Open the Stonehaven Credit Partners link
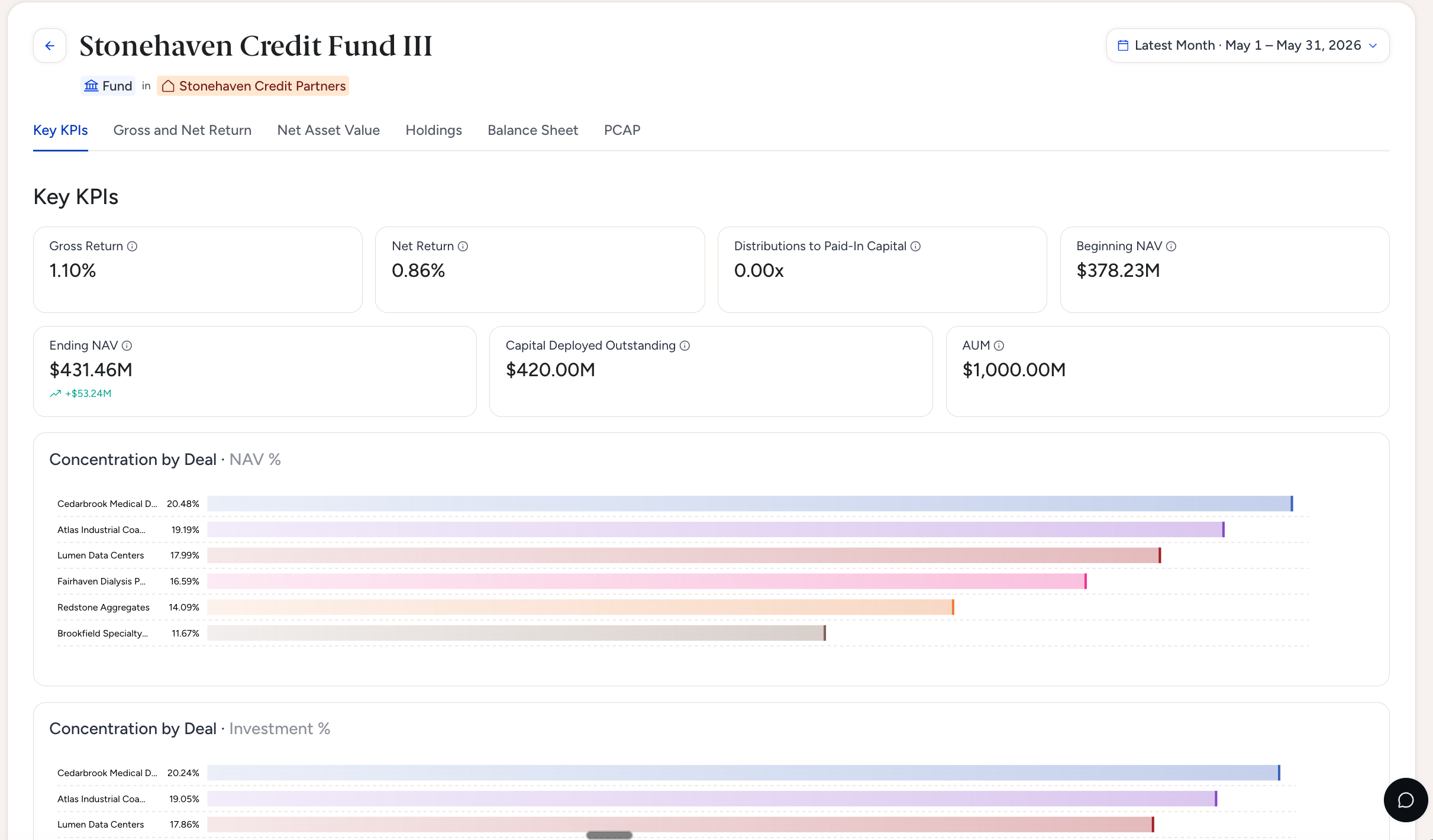Screen dimensions: 1433x840 click(x=253, y=86)
